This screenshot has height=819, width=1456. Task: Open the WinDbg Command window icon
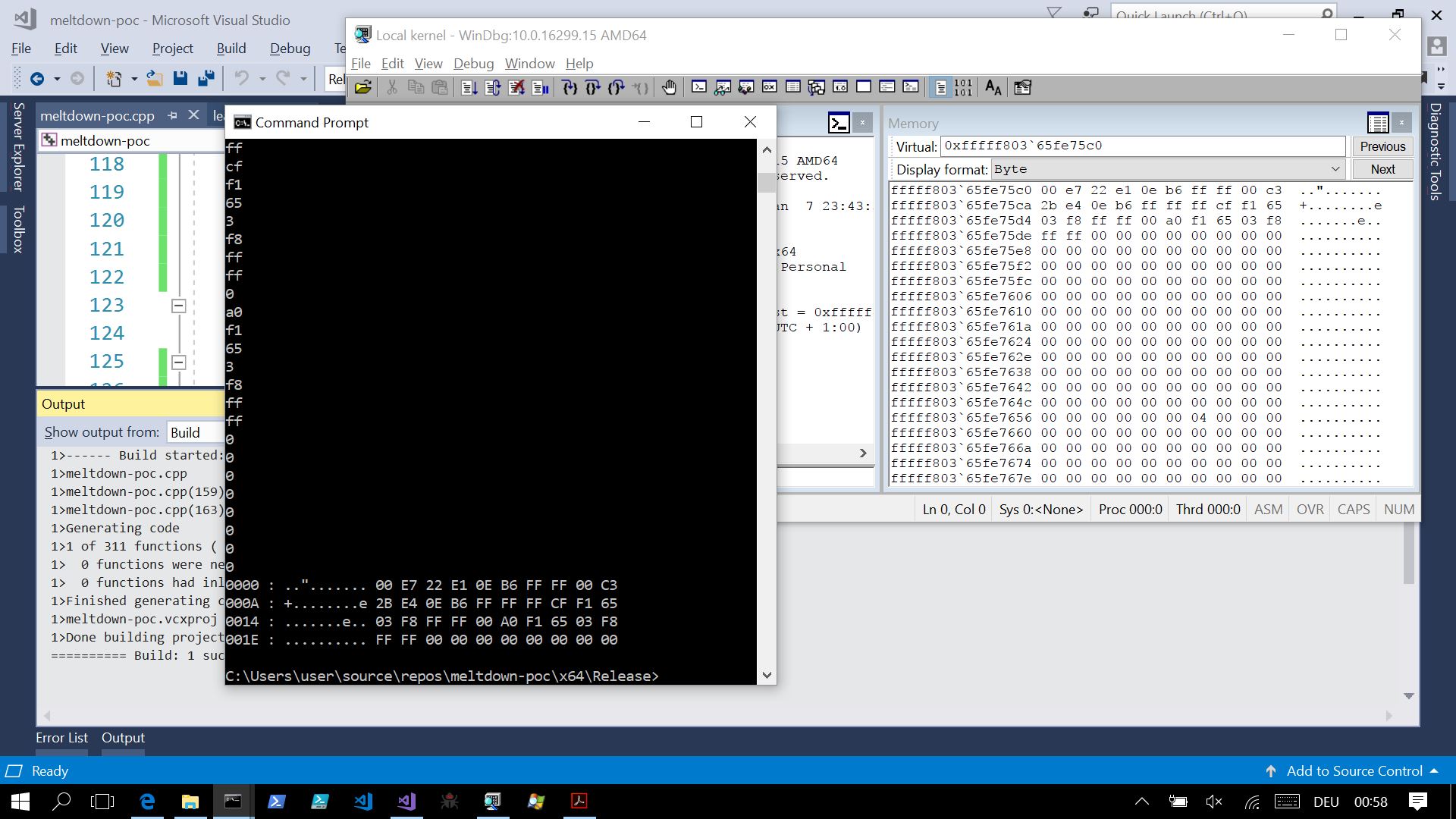click(x=699, y=87)
